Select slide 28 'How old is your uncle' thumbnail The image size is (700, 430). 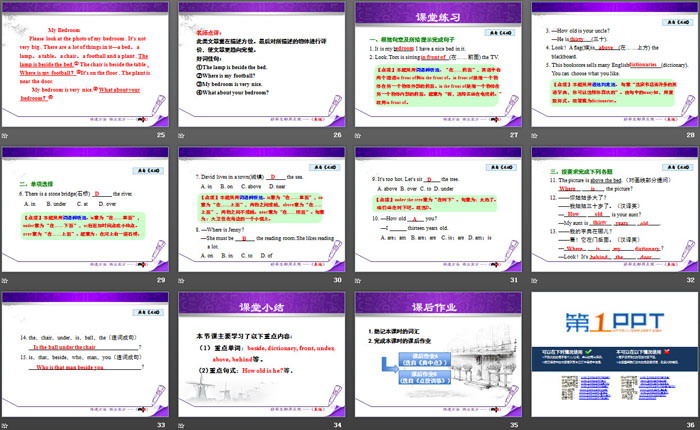615,64
